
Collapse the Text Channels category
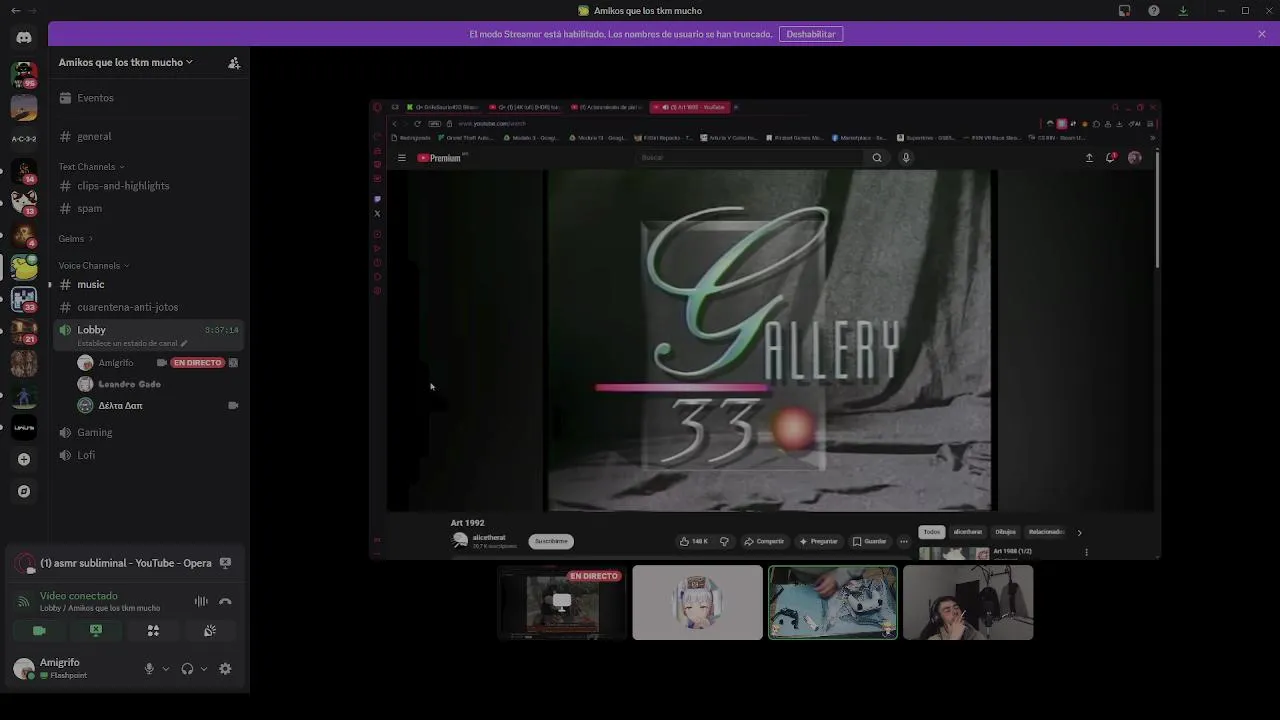click(91, 167)
